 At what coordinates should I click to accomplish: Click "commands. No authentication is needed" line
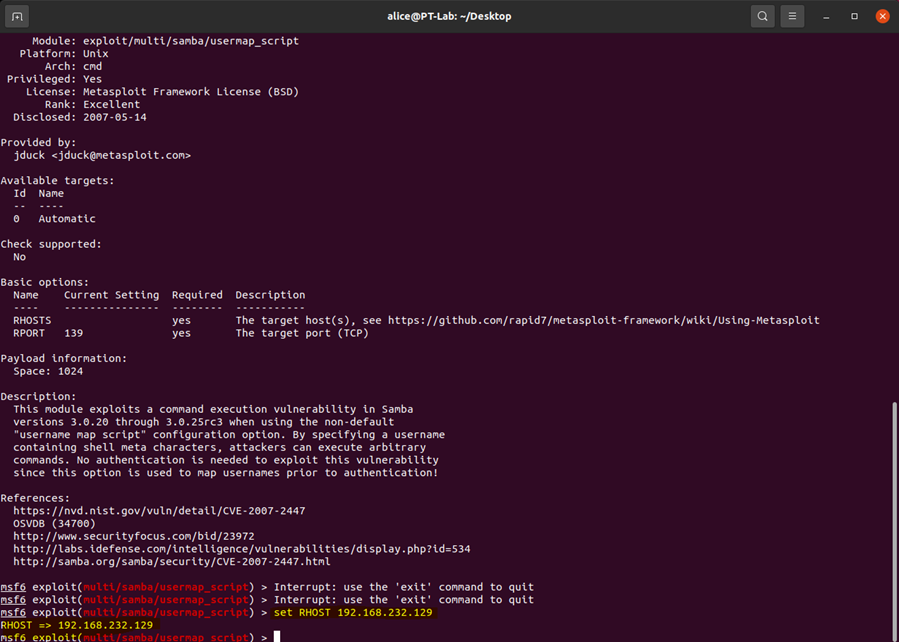(x=226, y=460)
